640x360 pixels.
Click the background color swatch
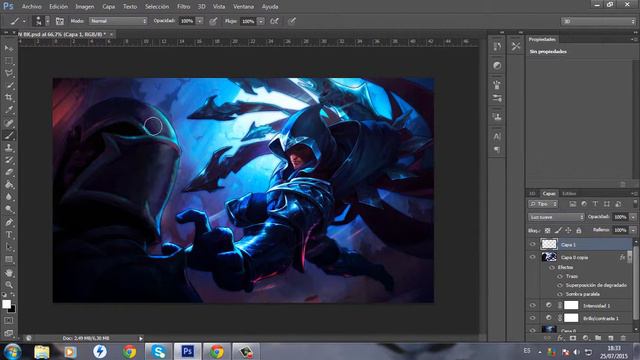12,309
